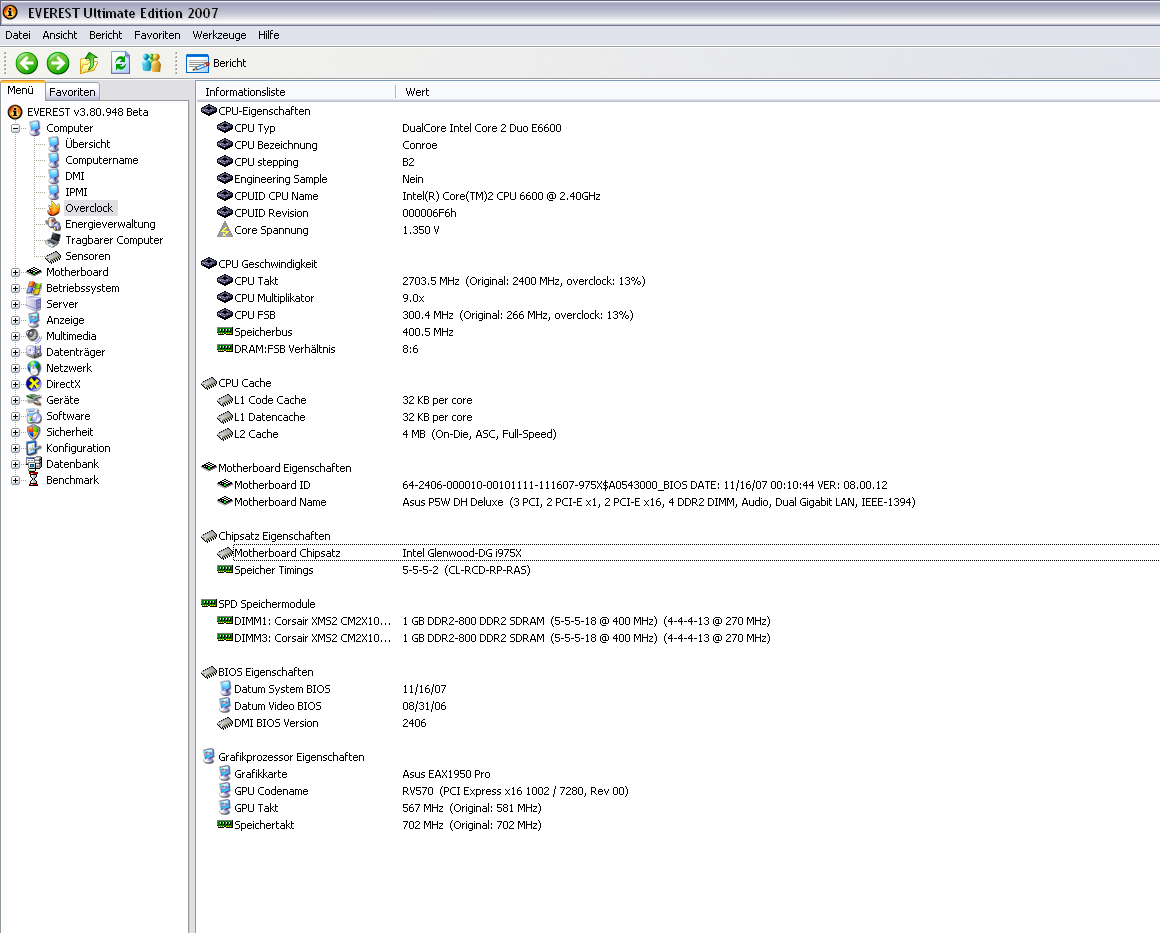The width and height of the screenshot is (1160, 933).
Task: Expand the Multimedia tree node
Action: (x=15, y=336)
